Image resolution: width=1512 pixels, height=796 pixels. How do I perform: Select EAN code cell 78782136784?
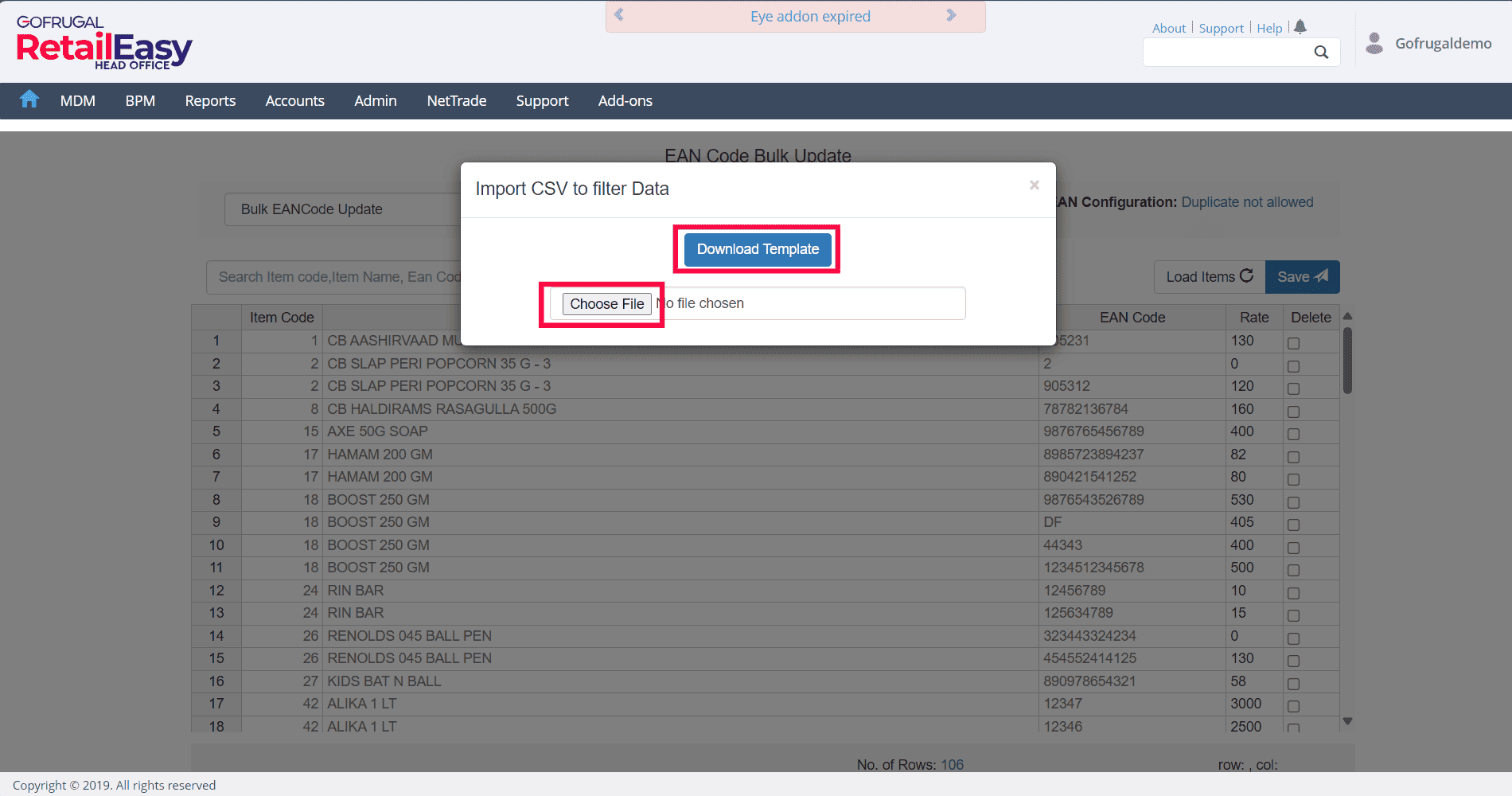tap(1132, 409)
